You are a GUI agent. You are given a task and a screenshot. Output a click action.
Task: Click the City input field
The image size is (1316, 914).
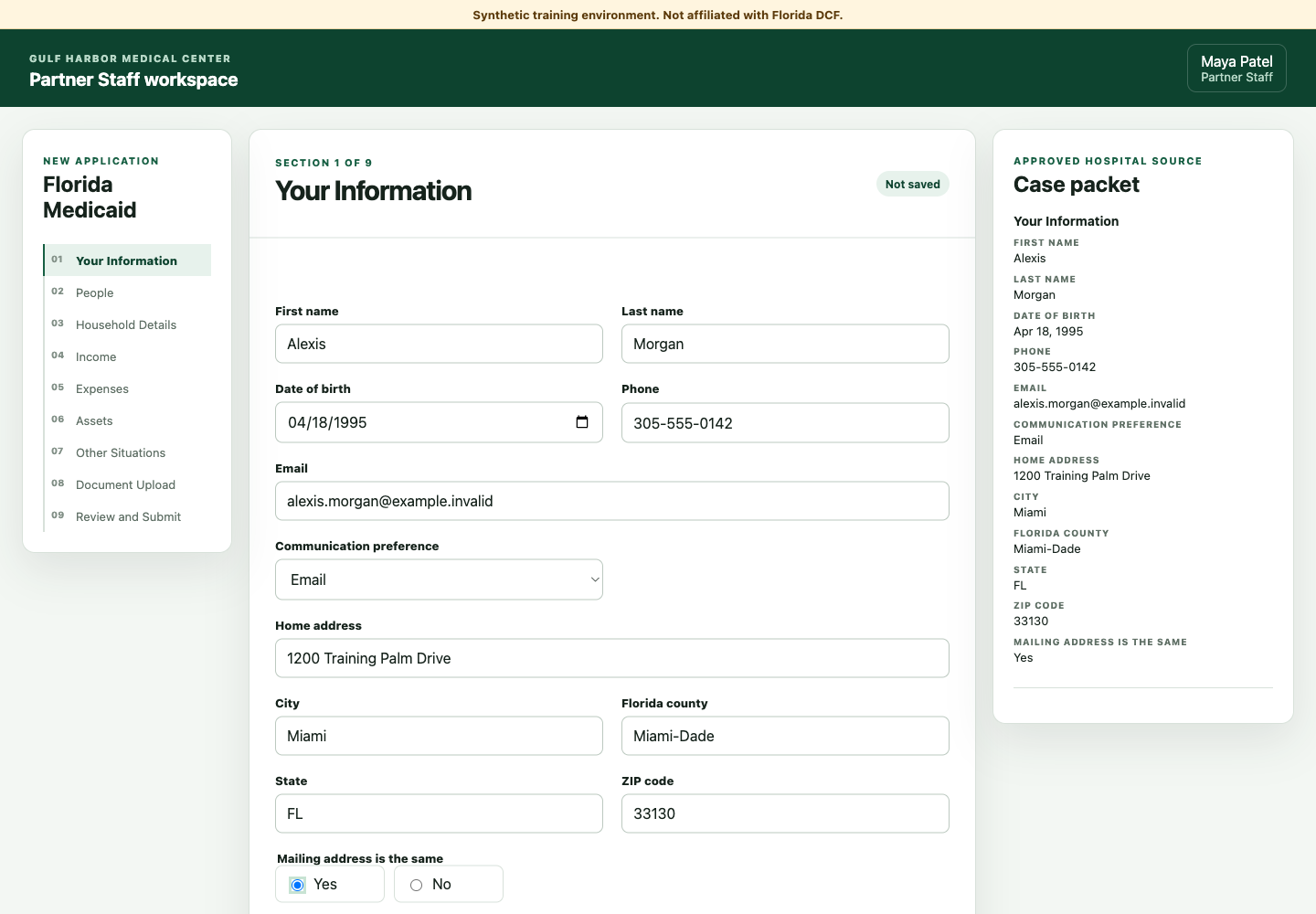coord(439,736)
